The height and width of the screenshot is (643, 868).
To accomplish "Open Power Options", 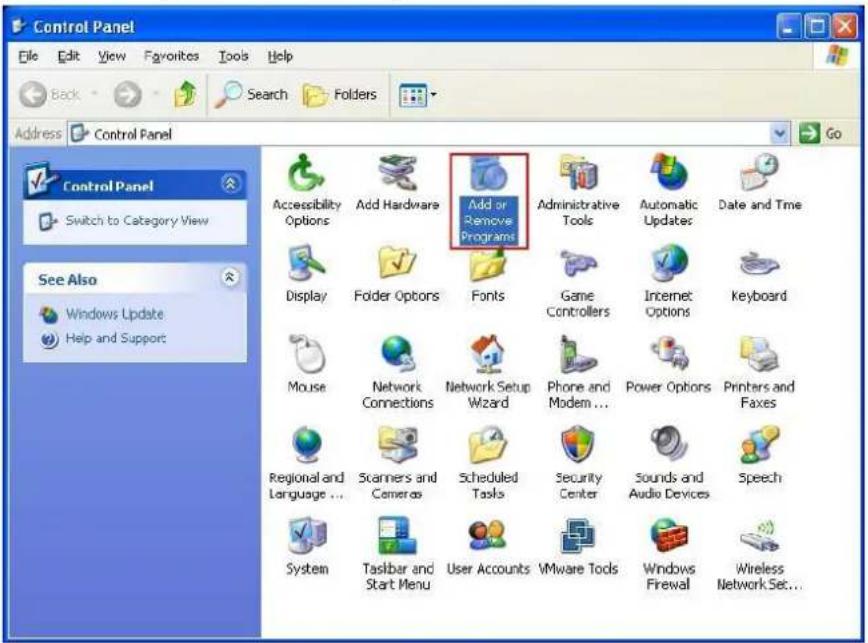I will (x=668, y=364).
